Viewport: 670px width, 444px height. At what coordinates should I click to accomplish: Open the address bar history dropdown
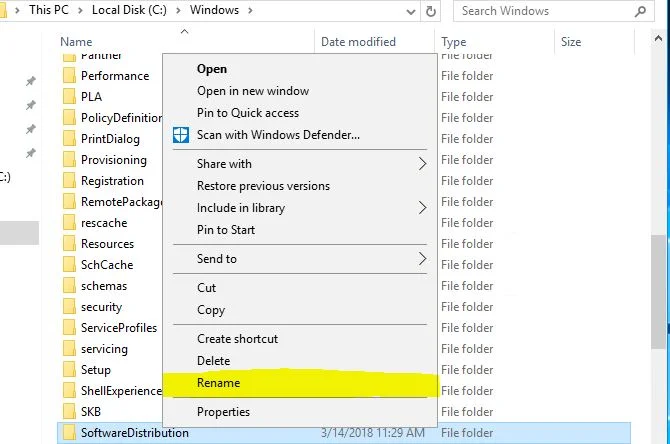(411, 12)
